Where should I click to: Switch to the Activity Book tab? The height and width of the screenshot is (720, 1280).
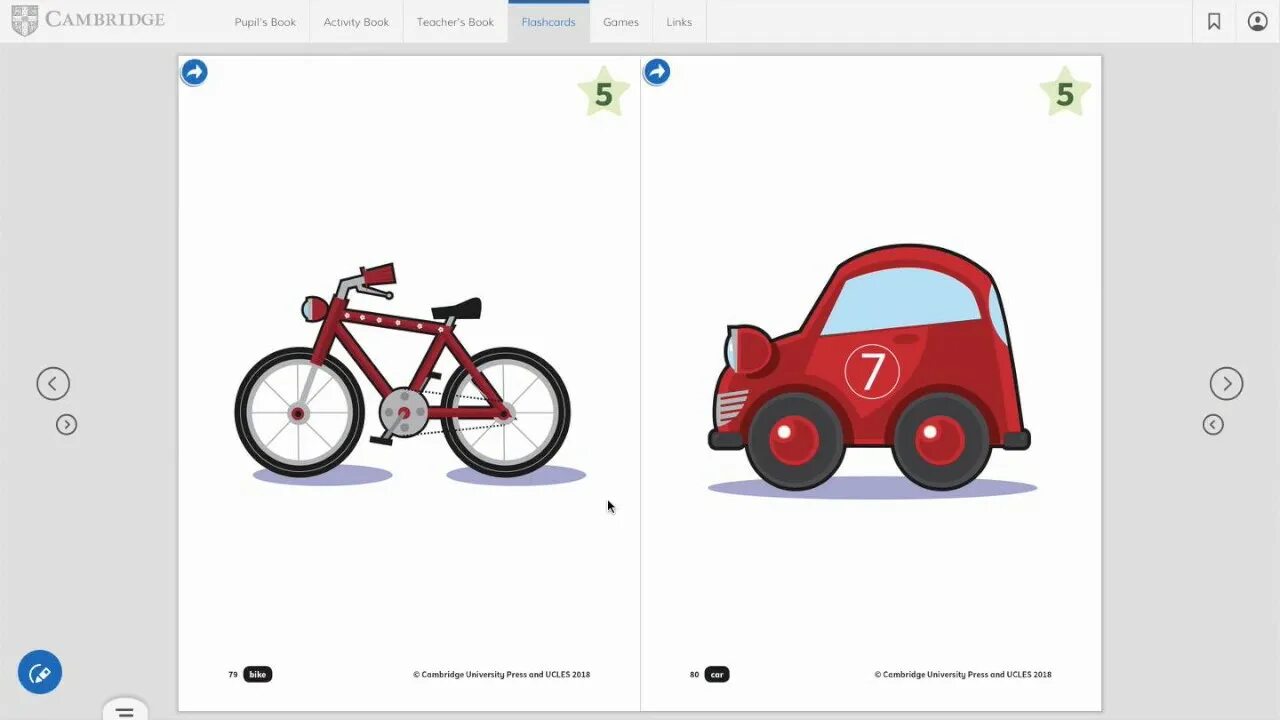coord(356,22)
